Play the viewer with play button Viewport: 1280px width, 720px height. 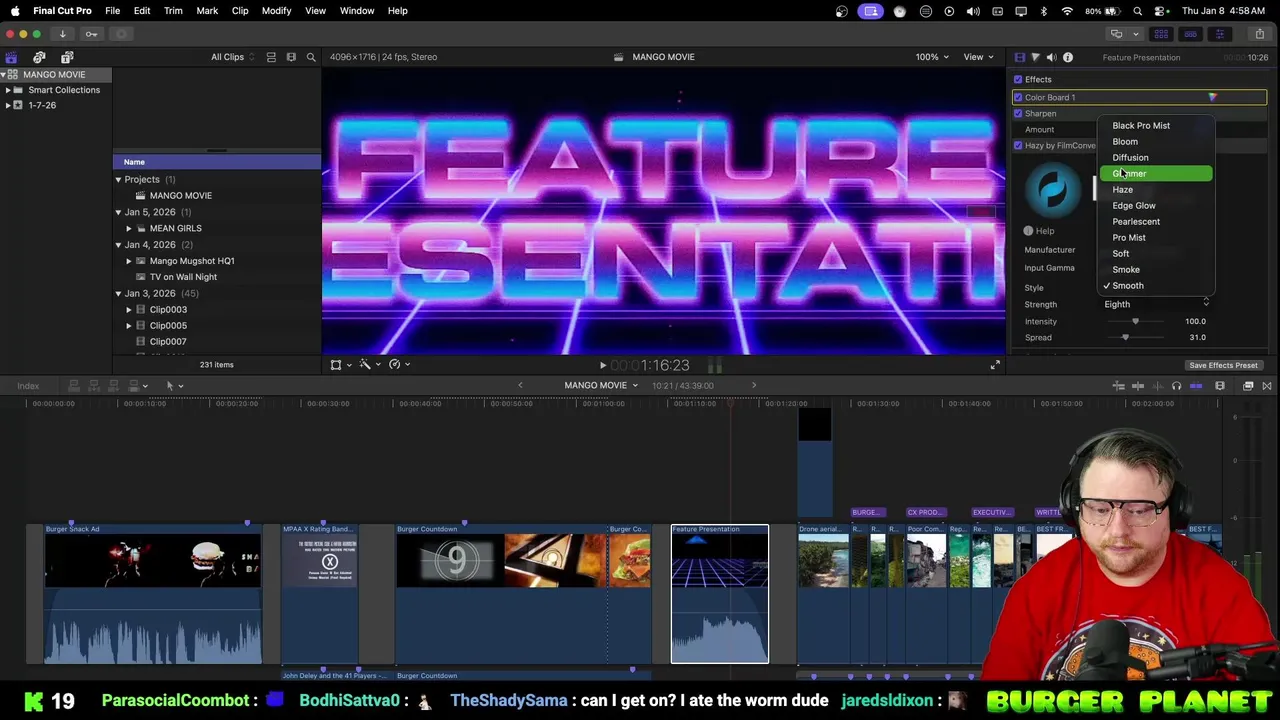602,366
